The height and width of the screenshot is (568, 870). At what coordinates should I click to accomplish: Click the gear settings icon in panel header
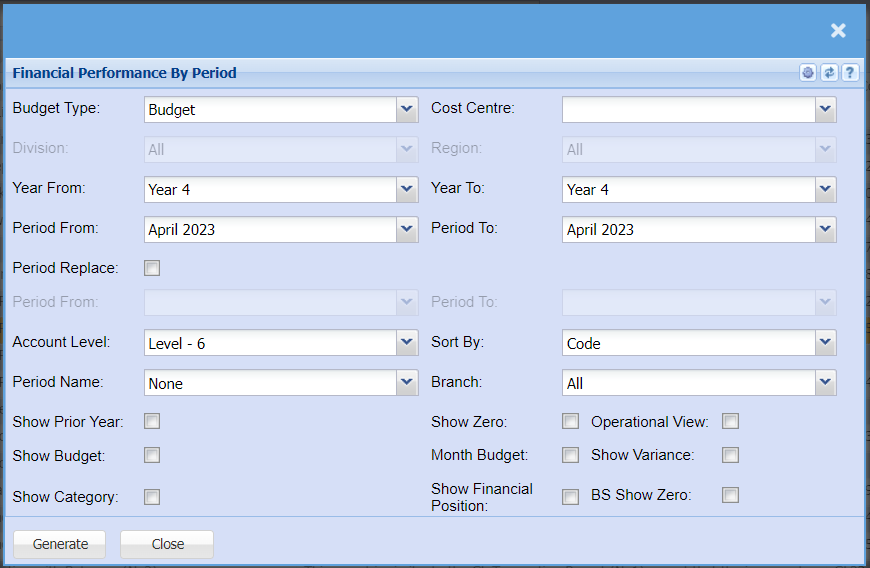point(808,73)
